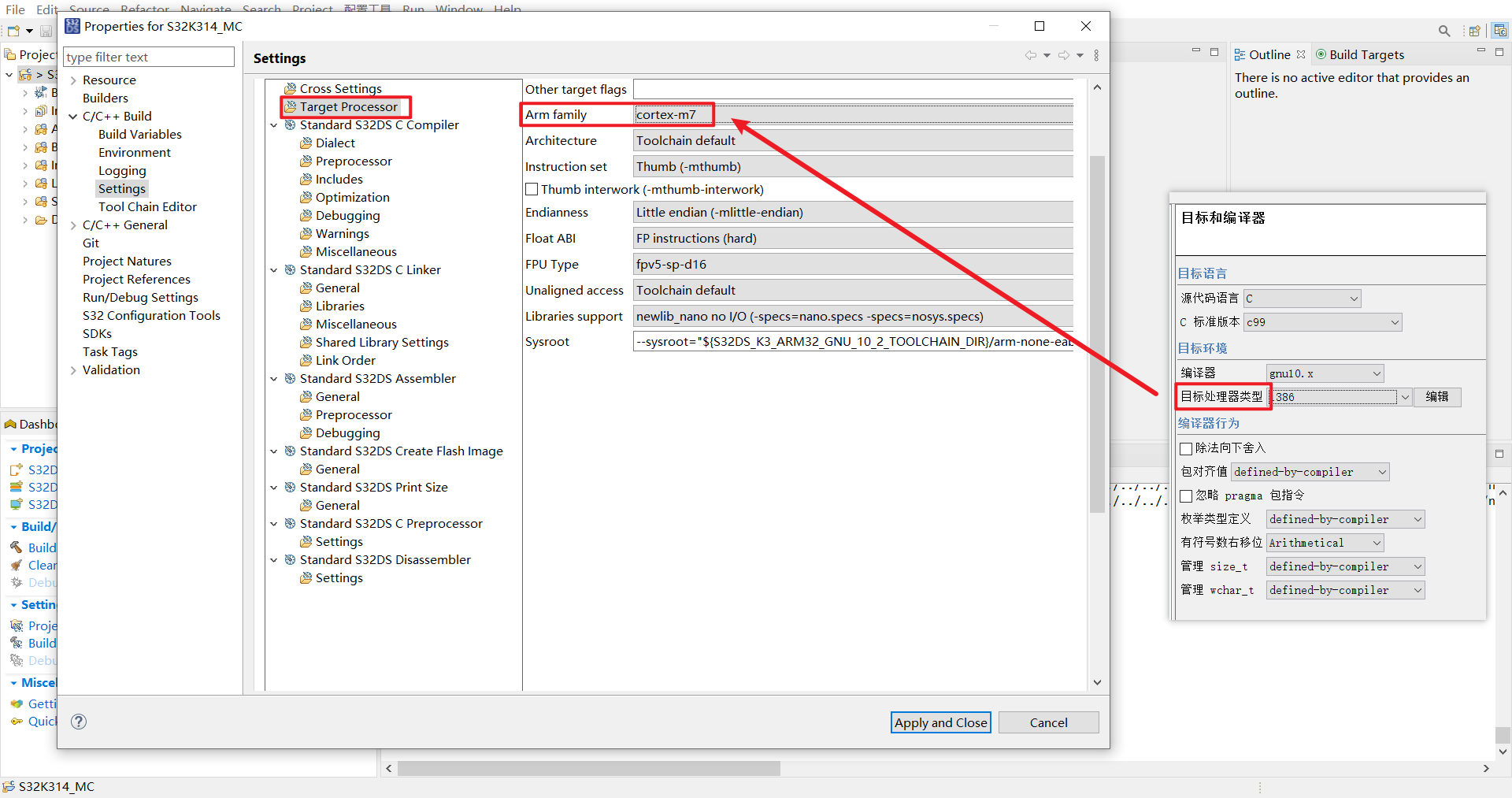Click back navigation arrow in Settings header

[1030, 55]
